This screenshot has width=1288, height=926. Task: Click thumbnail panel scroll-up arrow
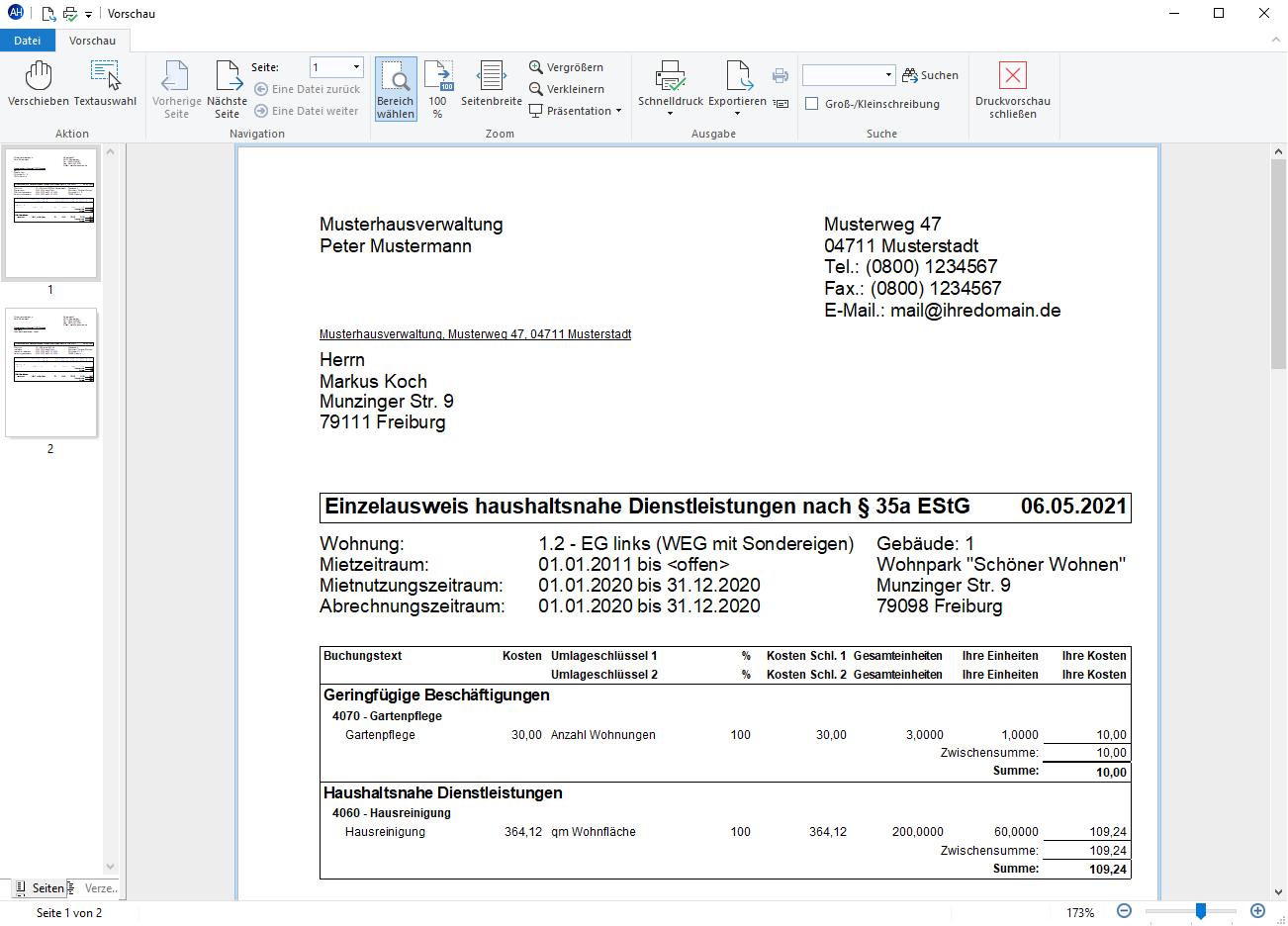(111, 151)
